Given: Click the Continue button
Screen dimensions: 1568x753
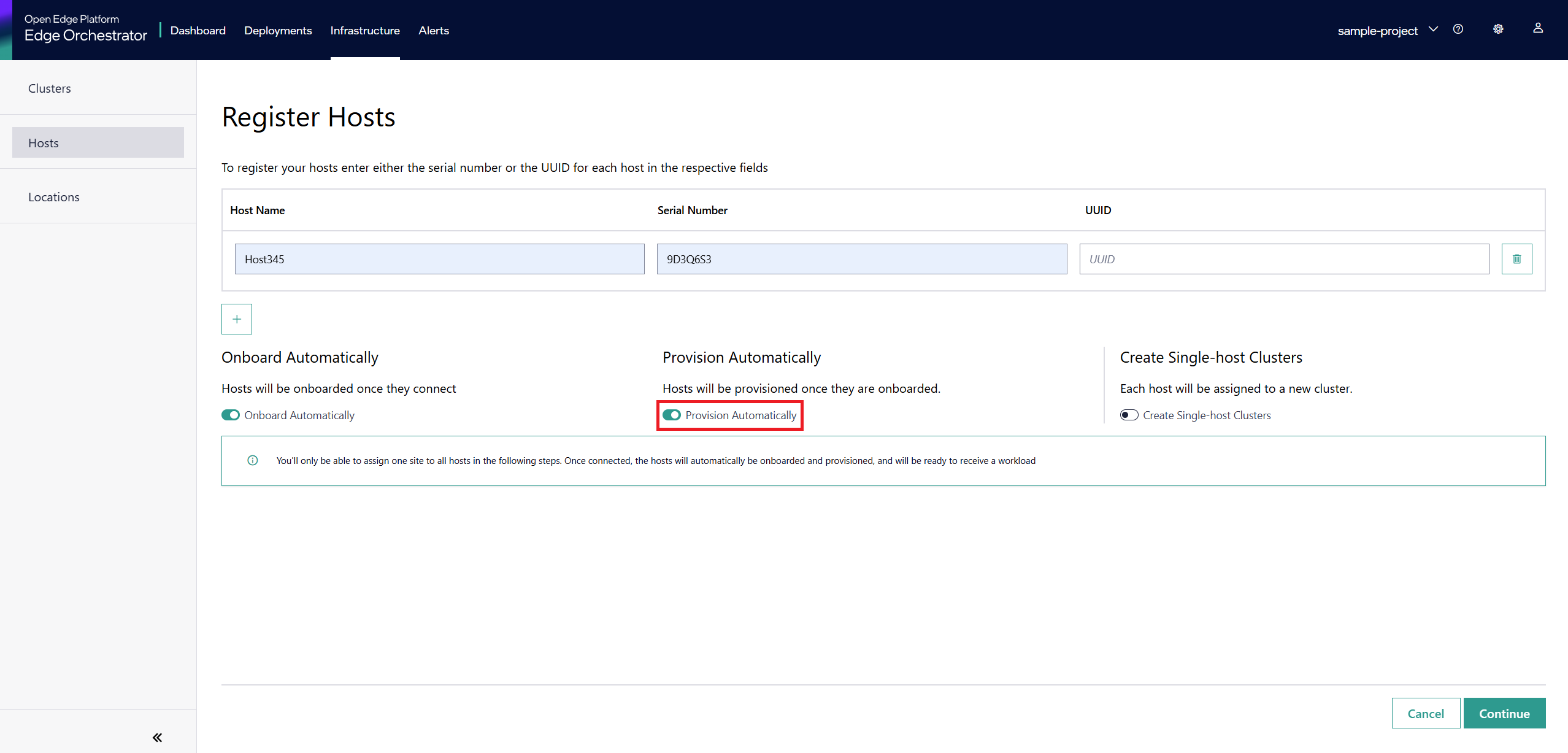Looking at the screenshot, I should (1505, 712).
